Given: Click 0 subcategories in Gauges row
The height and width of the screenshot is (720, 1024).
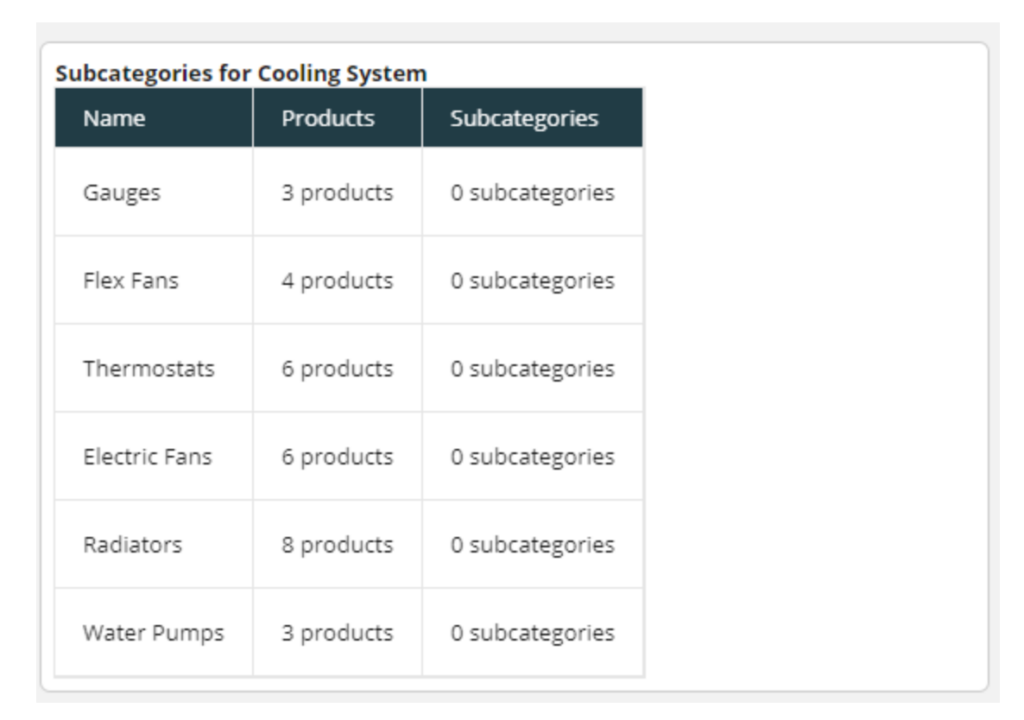Looking at the screenshot, I should tap(533, 193).
